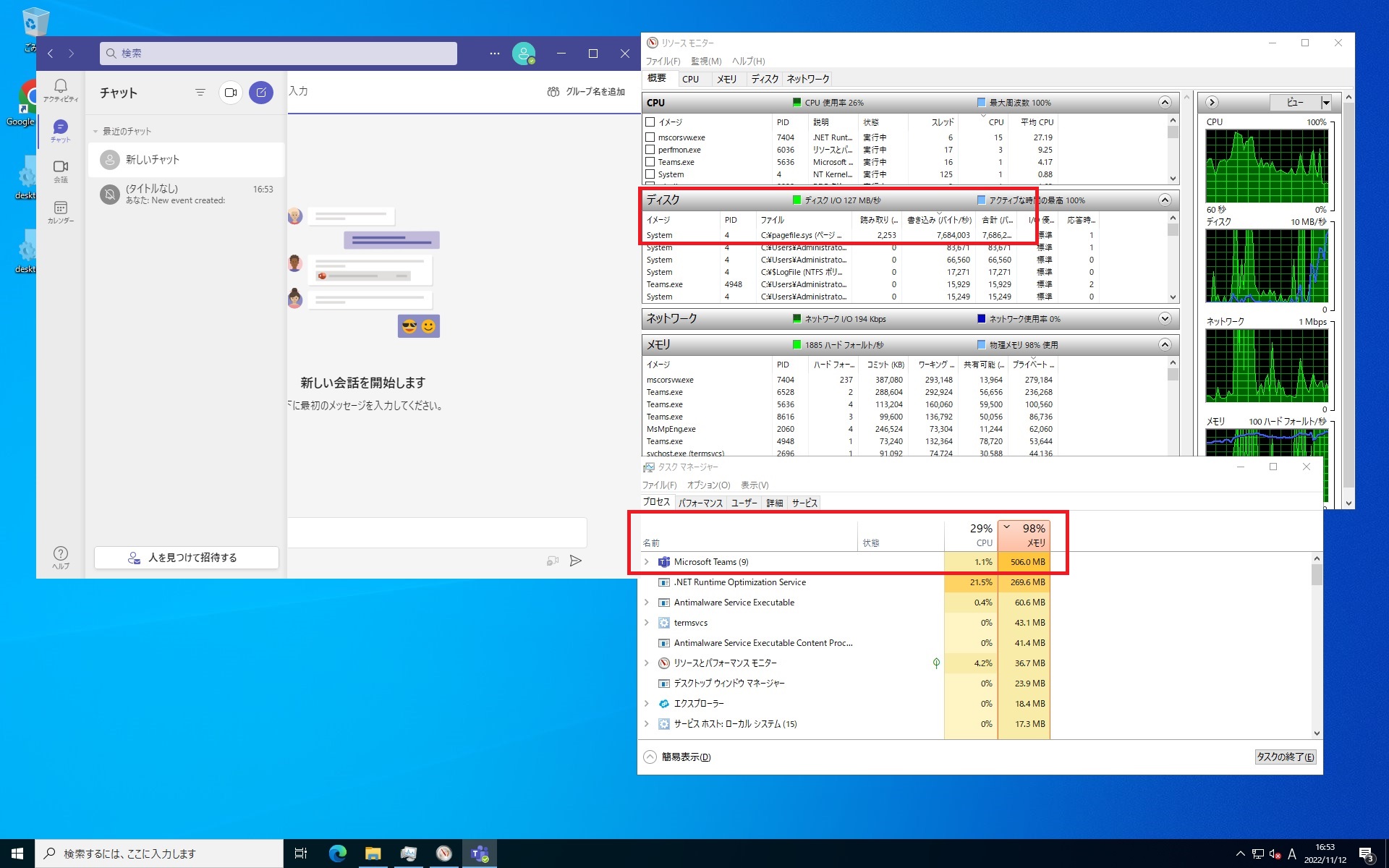This screenshot has width=1389, height=868.
Task: Click the purple new chat compose icon
Action: (261, 93)
